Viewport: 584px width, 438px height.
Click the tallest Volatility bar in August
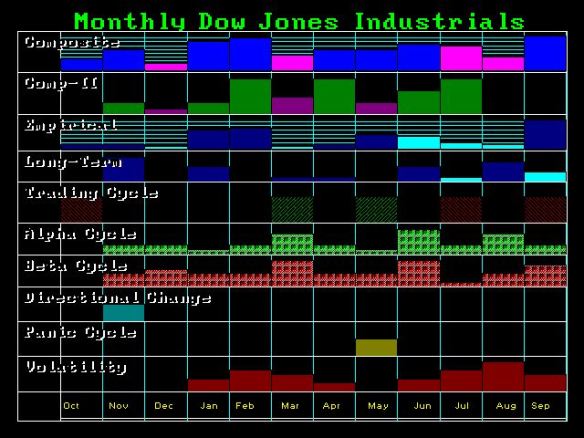point(503,376)
